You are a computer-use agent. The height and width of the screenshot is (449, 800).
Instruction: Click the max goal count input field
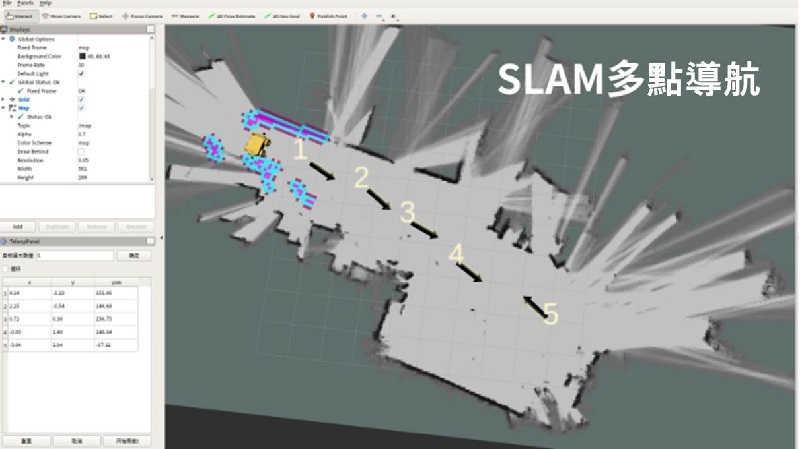(75, 256)
